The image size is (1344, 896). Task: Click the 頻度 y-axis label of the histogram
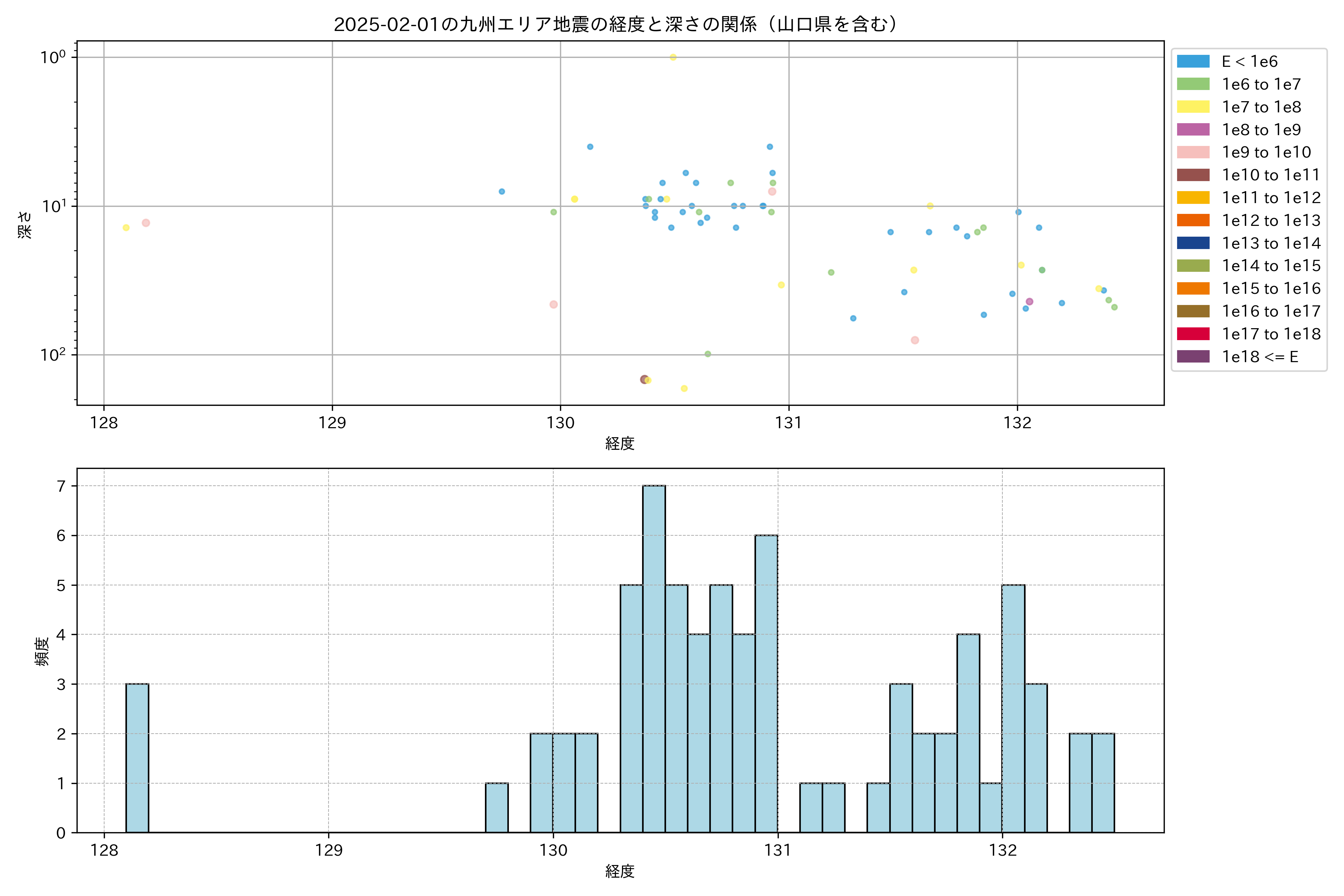(x=42, y=651)
